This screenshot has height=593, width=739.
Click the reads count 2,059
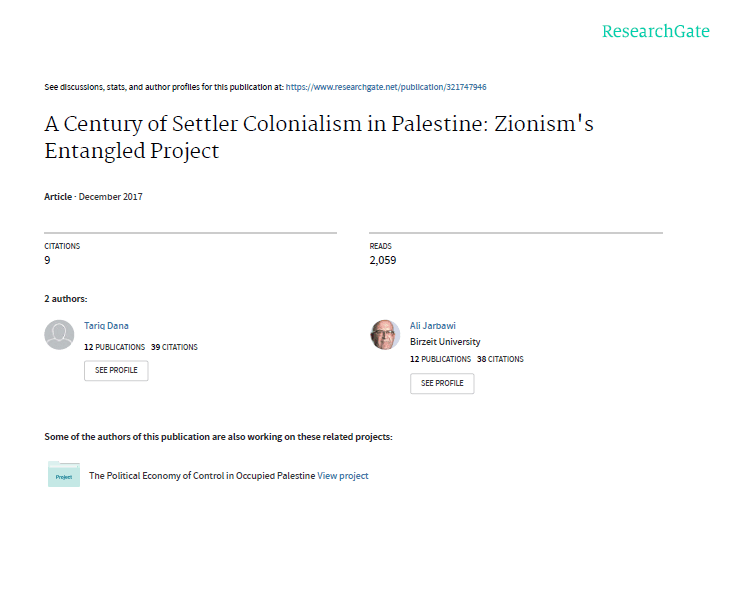[x=385, y=260]
